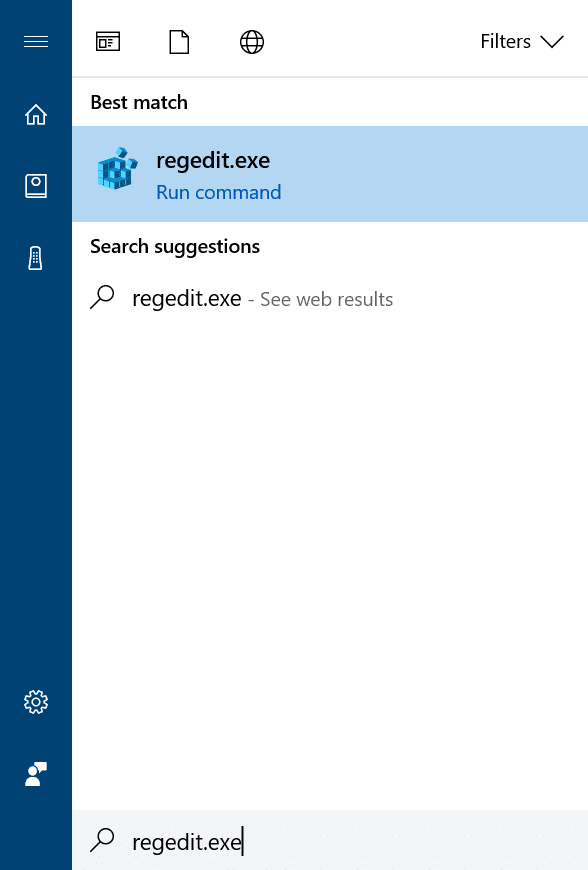The width and height of the screenshot is (588, 870).
Task: Switch to the Documents filter at the top
Action: point(178,41)
